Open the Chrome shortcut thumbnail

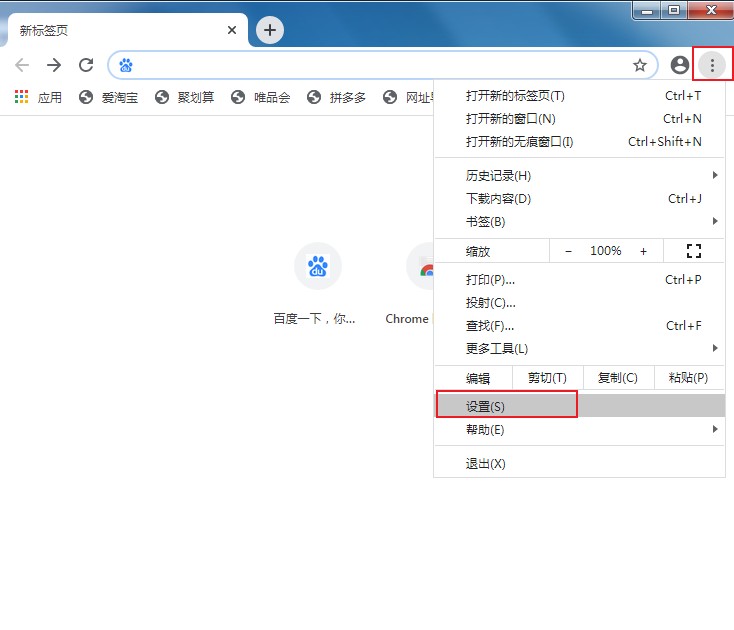point(420,266)
